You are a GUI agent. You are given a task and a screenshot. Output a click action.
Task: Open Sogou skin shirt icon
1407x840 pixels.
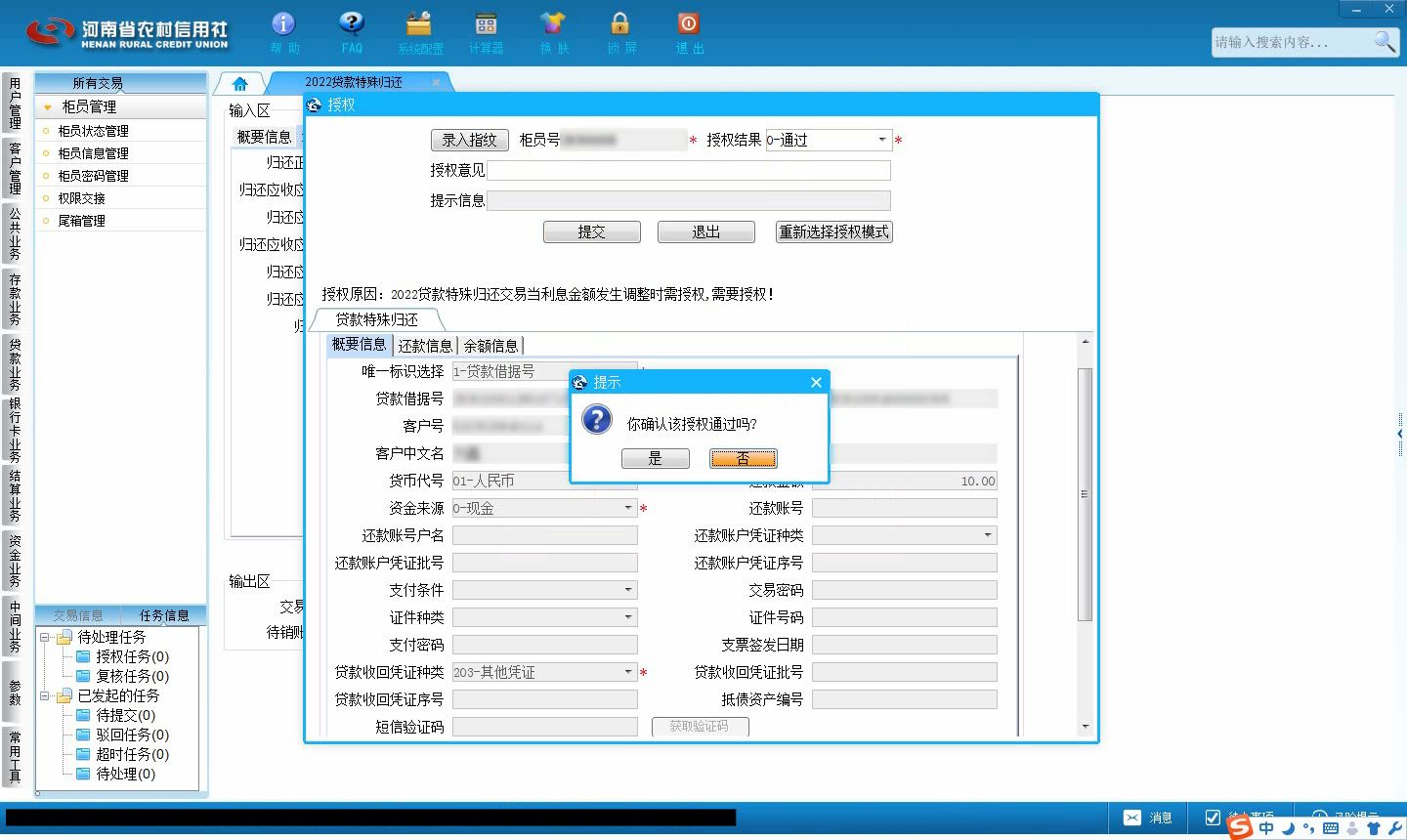point(1374,828)
